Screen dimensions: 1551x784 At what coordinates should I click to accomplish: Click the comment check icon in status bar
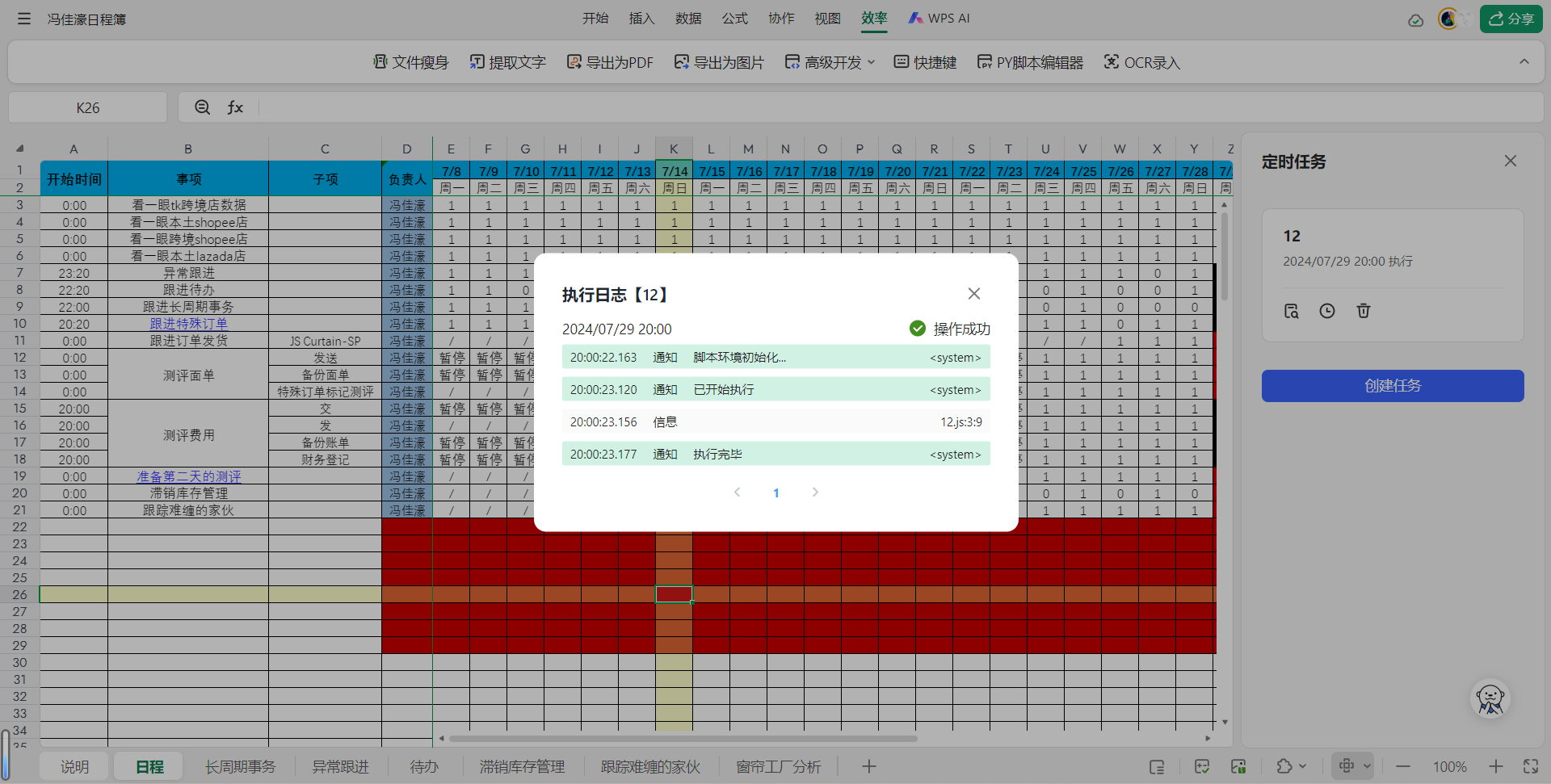(1202, 767)
